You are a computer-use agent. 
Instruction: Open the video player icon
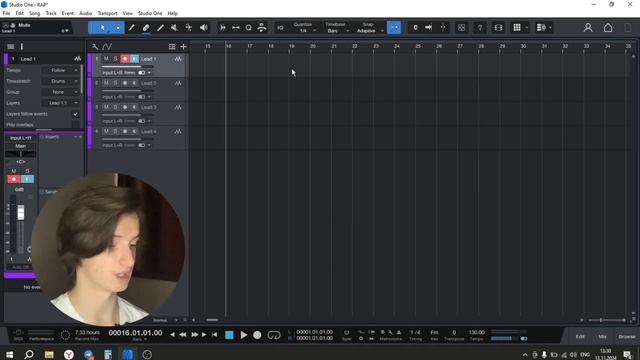click(x=498, y=28)
